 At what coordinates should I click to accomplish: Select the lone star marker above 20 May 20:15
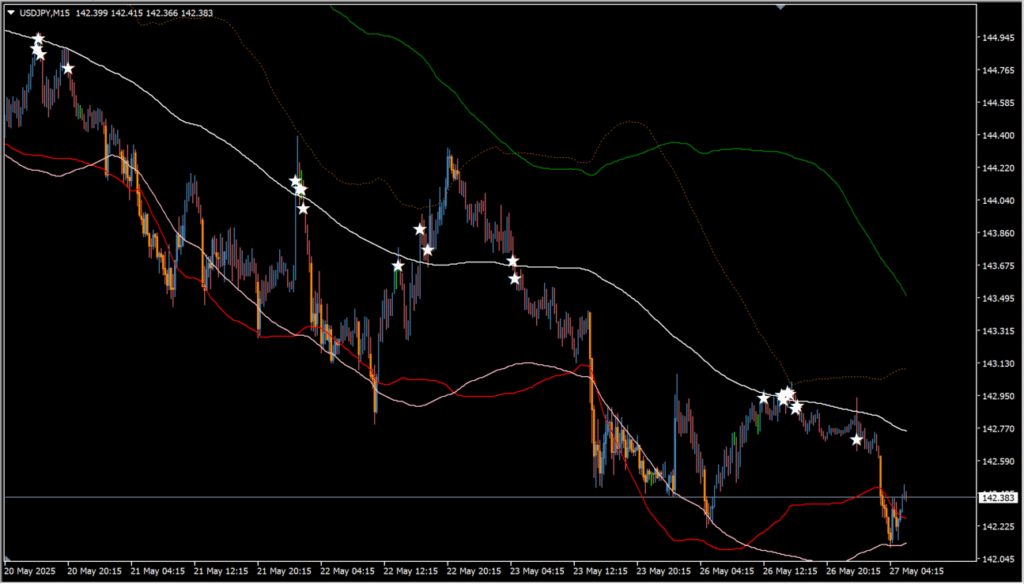click(x=67, y=68)
